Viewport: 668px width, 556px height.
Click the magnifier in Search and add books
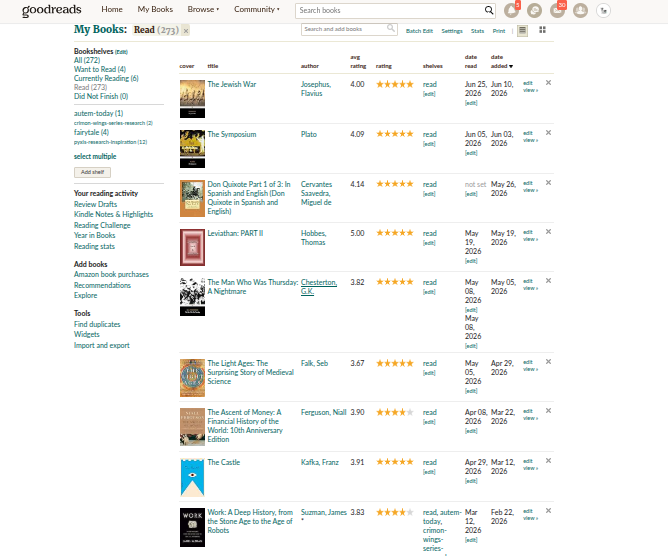pos(391,29)
